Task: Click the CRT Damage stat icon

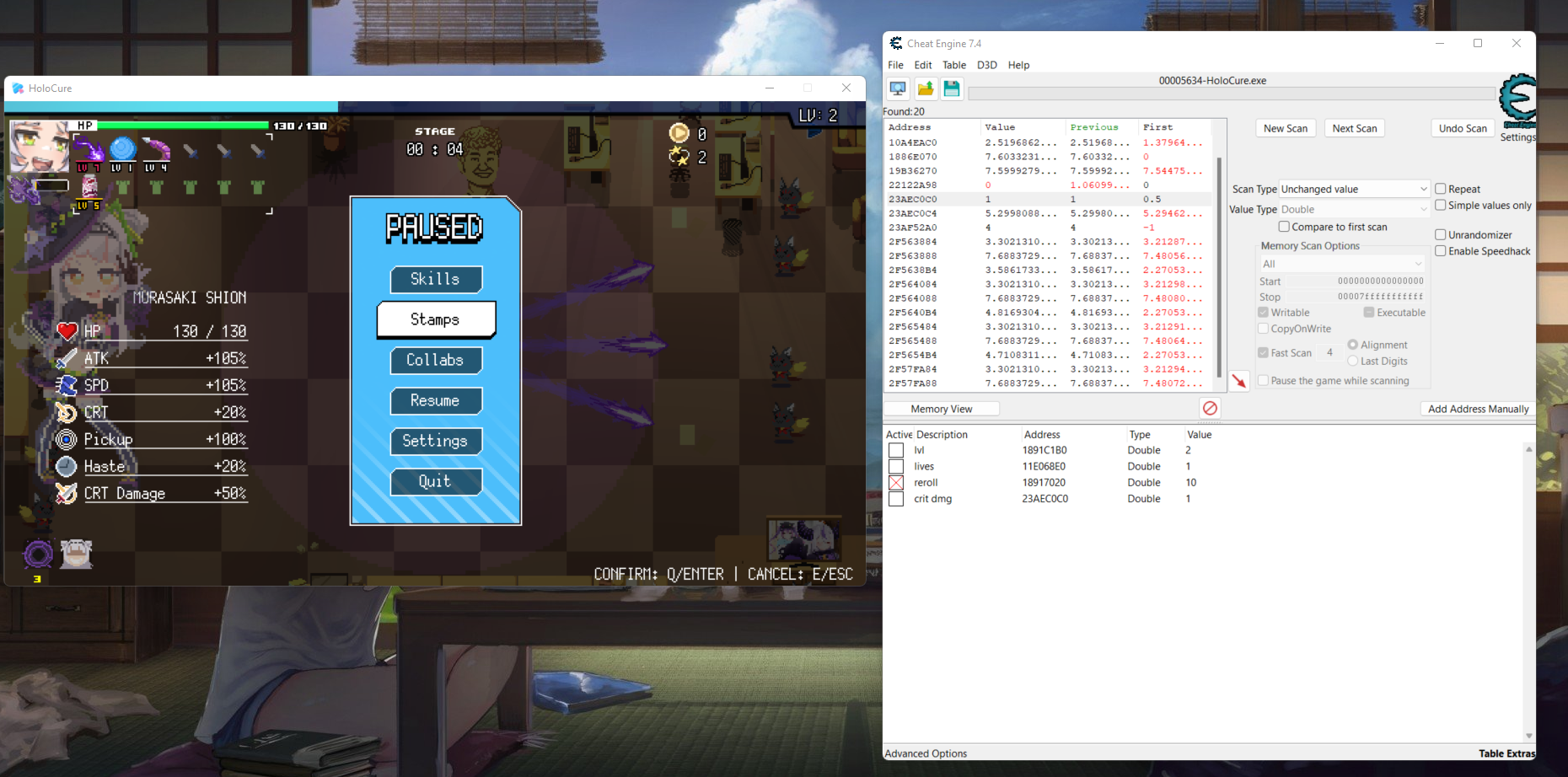Action: 66,493
